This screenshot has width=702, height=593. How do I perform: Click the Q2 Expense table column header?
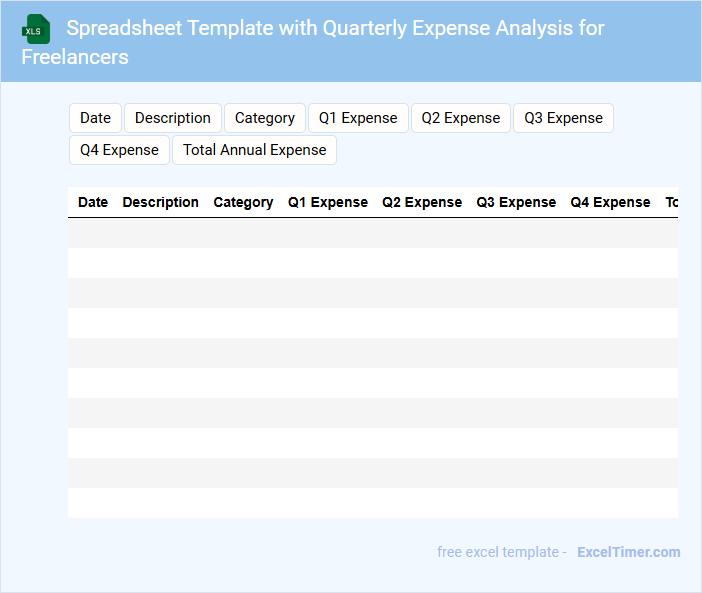422,202
